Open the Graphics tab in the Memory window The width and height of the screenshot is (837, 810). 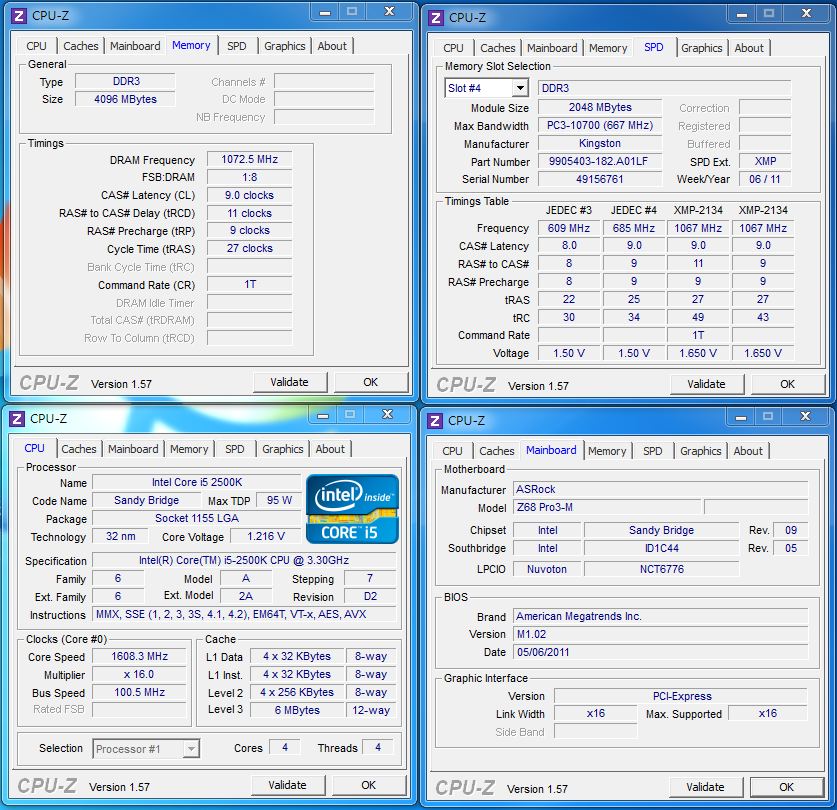285,46
